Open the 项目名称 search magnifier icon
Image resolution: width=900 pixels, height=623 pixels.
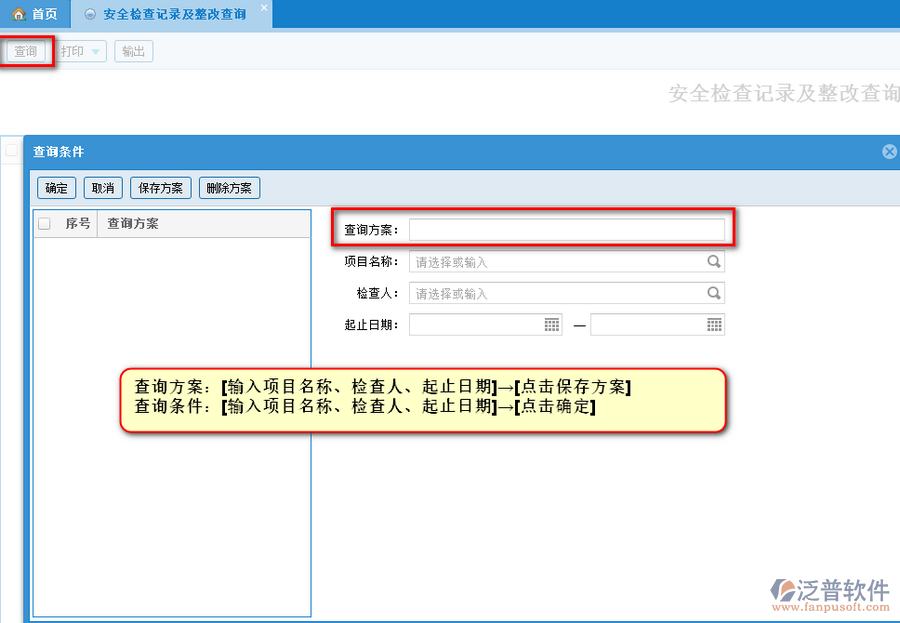[x=713, y=262]
